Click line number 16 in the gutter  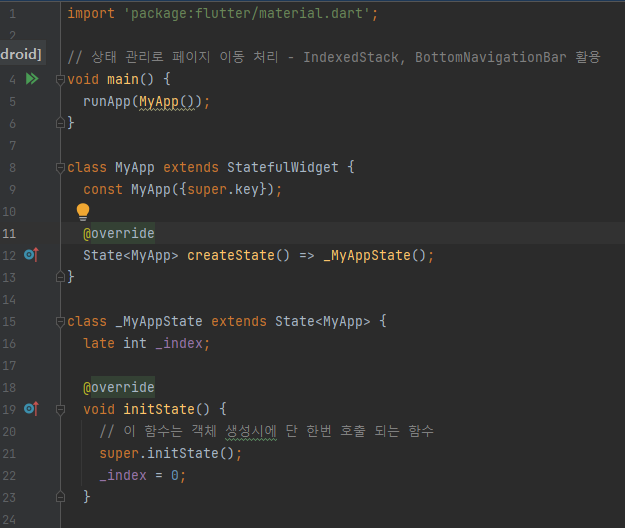(9, 343)
